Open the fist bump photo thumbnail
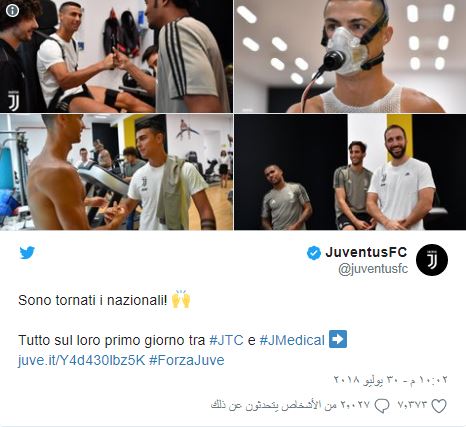The height and width of the screenshot is (427, 466). pyautogui.click(x=116, y=56)
